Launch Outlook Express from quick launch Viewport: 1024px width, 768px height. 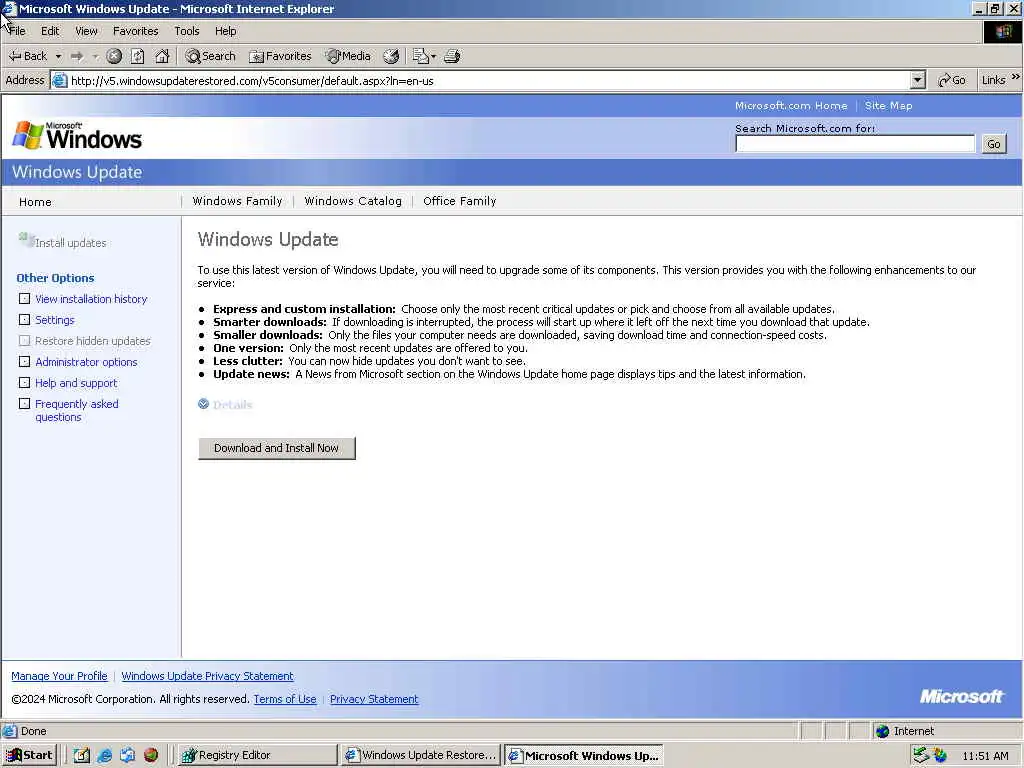pyautogui.click(x=127, y=755)
